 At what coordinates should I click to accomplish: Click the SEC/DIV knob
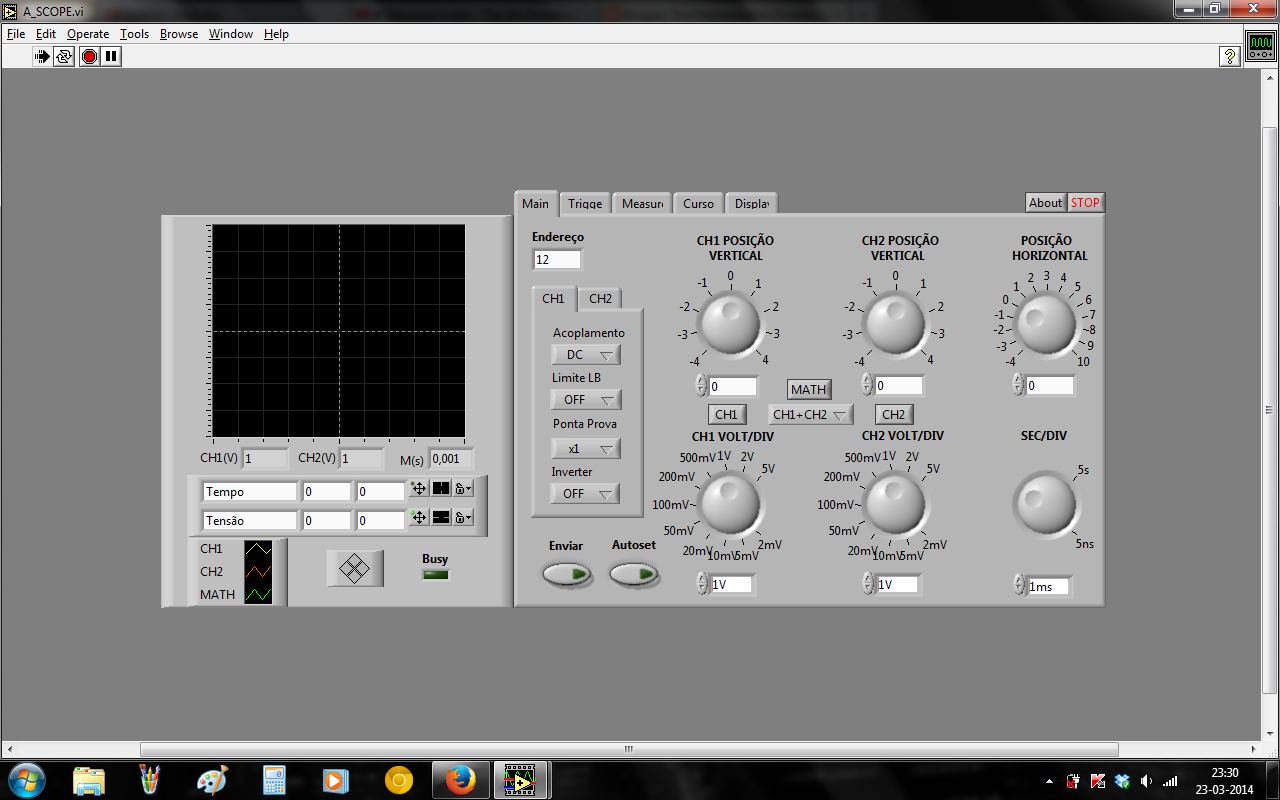(1045, 503)
